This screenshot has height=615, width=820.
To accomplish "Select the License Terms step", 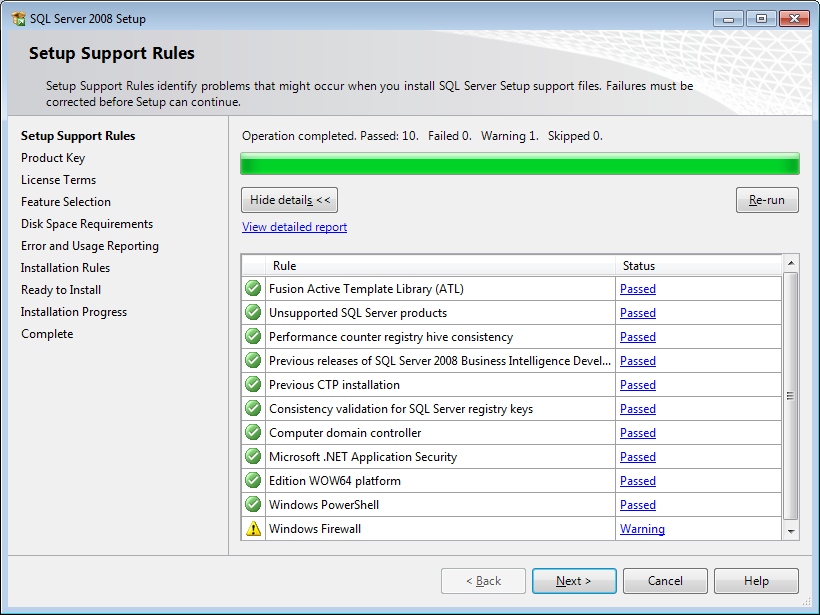I will tap(59, 180).
